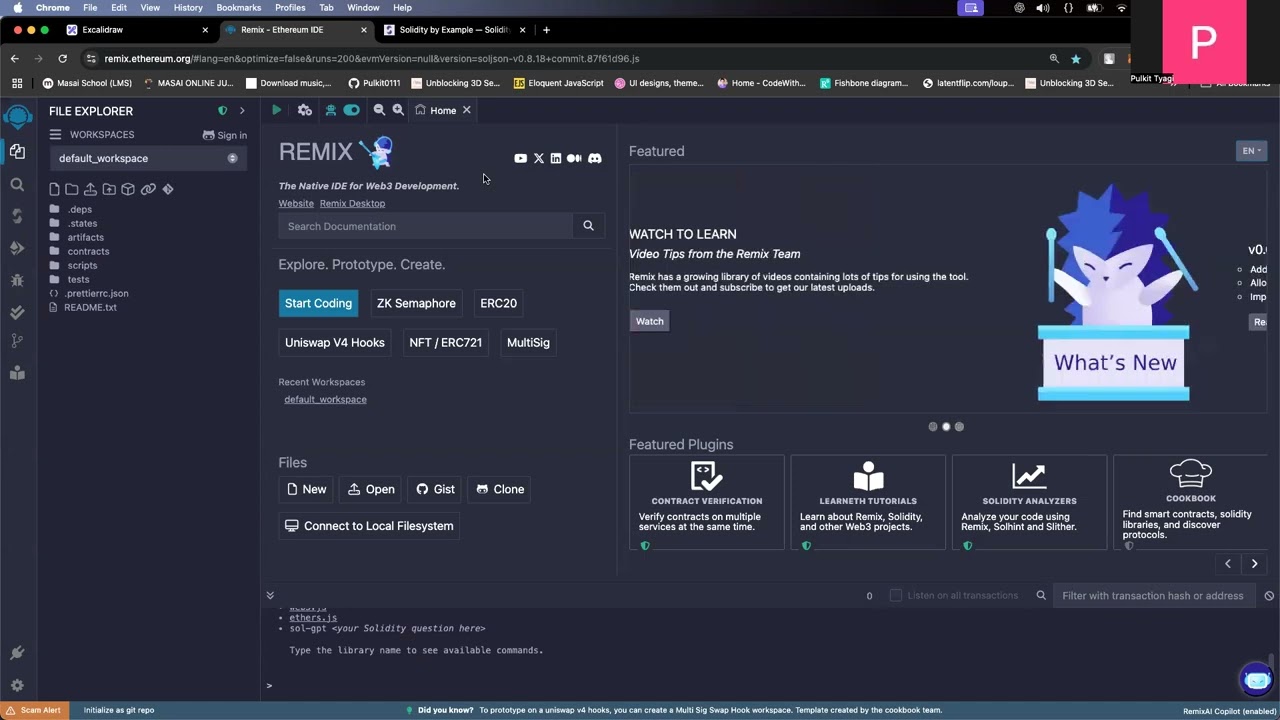Screen dimensions: 1280x720
Task: Open the Remix Desktop link
Action: click(352, 204)
